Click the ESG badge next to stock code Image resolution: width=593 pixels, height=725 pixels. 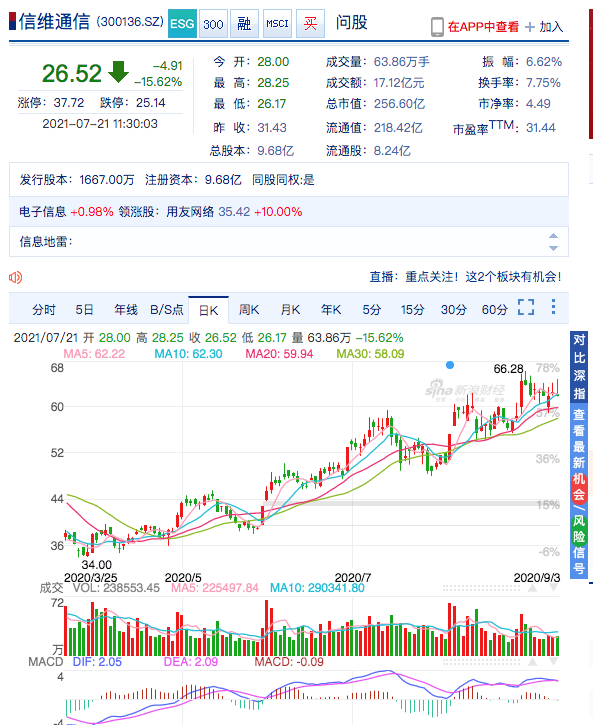pos(182,23)
